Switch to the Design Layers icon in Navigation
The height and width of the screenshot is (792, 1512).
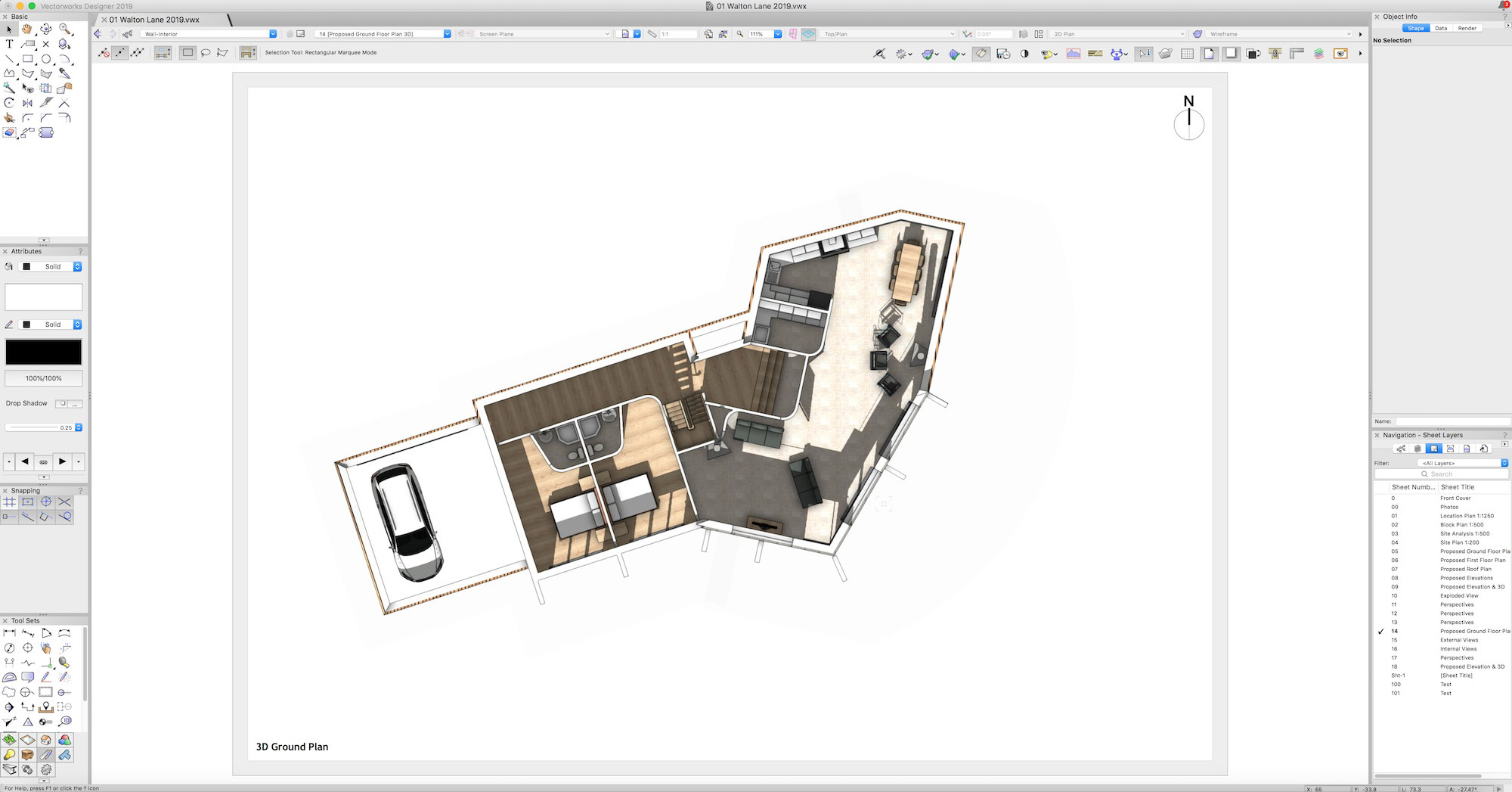(x=1417, y=449)
